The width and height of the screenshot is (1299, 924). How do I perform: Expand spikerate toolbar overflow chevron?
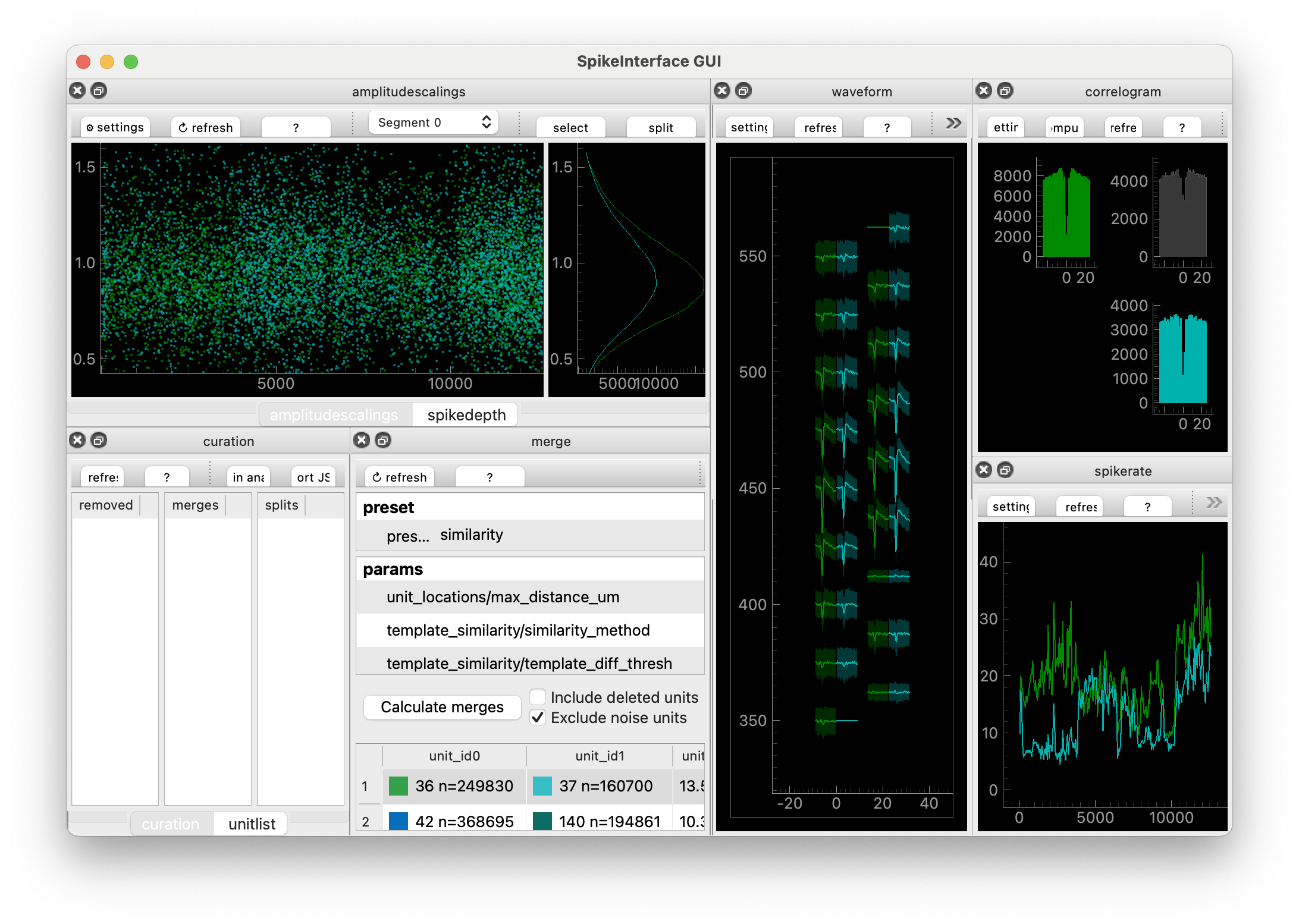click(1214, 502)
